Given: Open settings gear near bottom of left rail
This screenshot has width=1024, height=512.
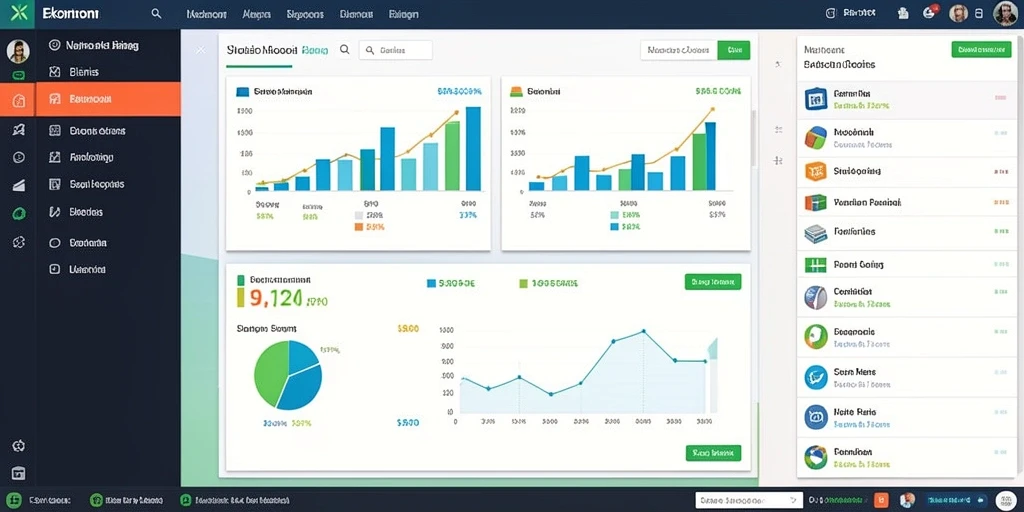Looking at the screenshot, I should click(19, 446).
